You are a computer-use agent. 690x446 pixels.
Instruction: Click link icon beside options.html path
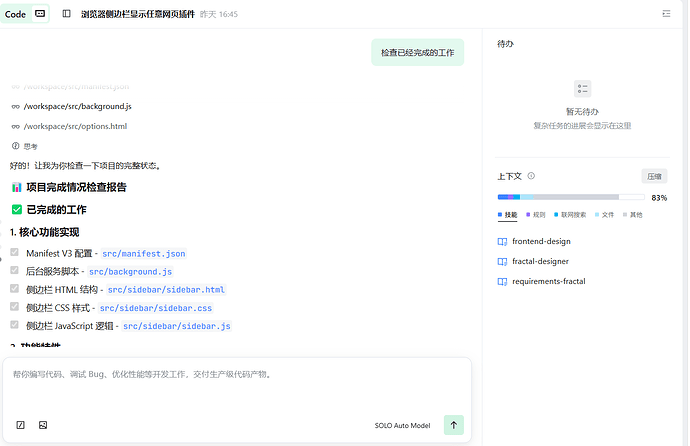(x=15, y=126)
